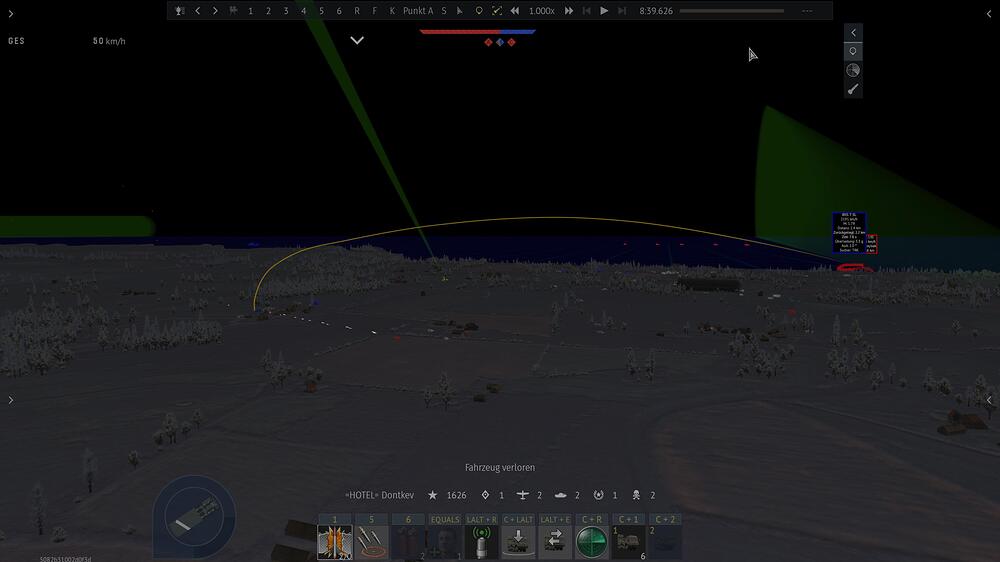This screenshot has width=1000, height=562.
Task: Switch to R camera mode
Action: 357,11
